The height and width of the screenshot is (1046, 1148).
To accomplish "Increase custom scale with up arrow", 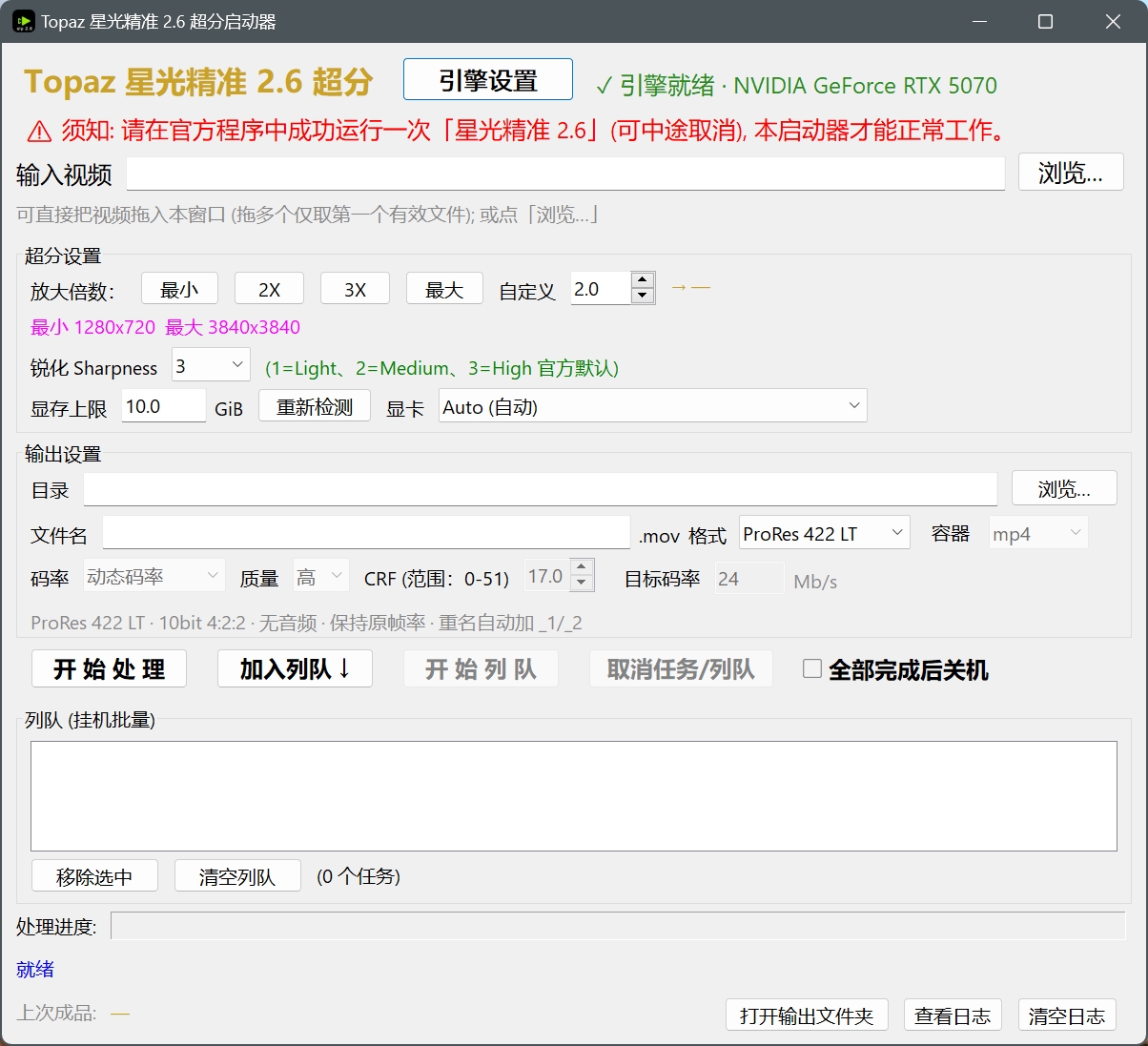I will [x=643, y=280].
